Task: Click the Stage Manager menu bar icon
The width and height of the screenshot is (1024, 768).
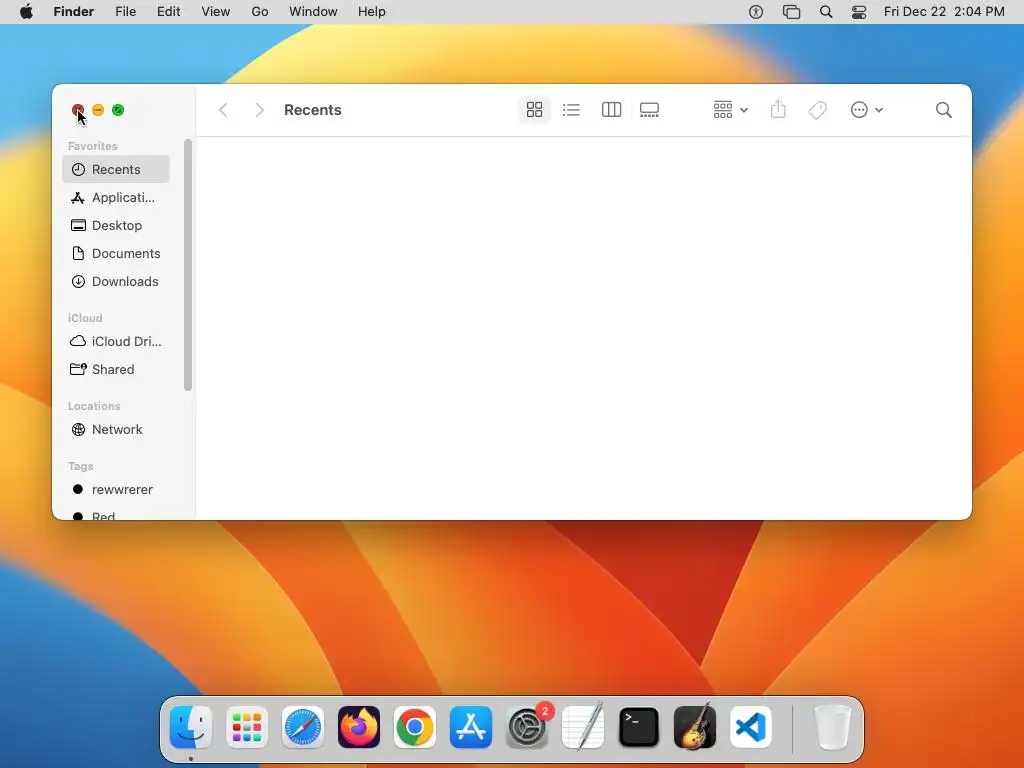Action: click(792, 12)
